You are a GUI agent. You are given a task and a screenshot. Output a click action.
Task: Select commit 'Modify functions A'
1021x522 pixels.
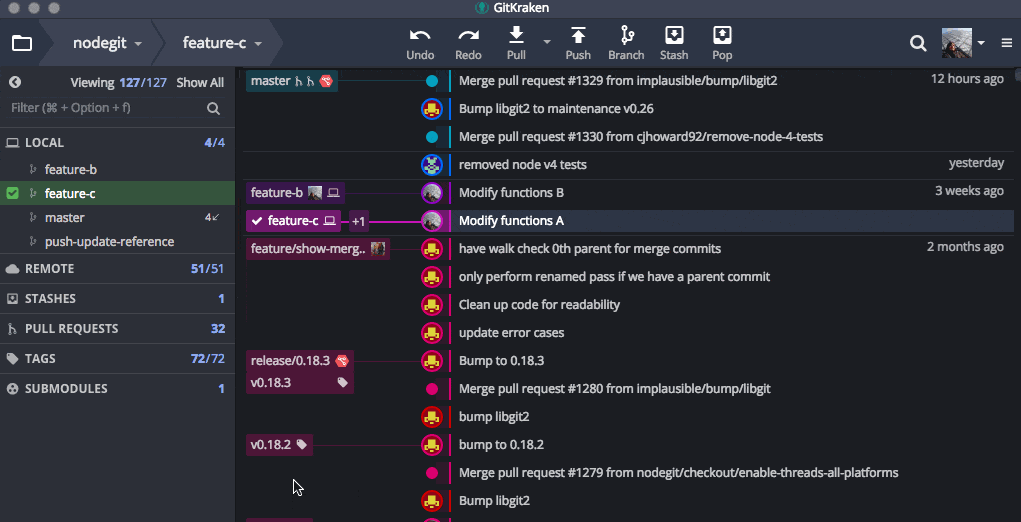(511, 221)
